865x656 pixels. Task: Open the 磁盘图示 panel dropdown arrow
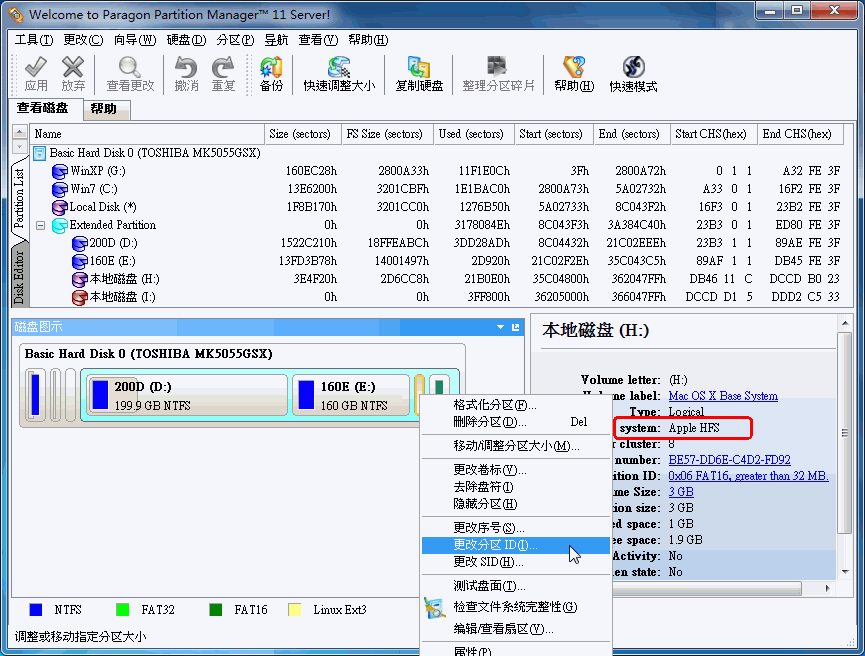(x=500, y=327)
